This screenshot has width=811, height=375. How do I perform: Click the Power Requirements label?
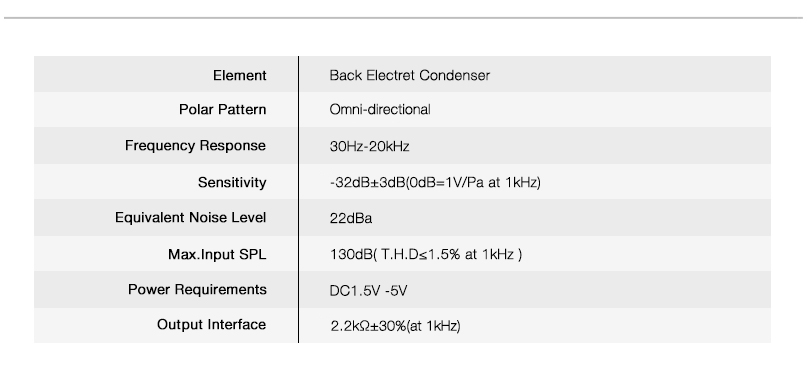click(x=198, y=290)
